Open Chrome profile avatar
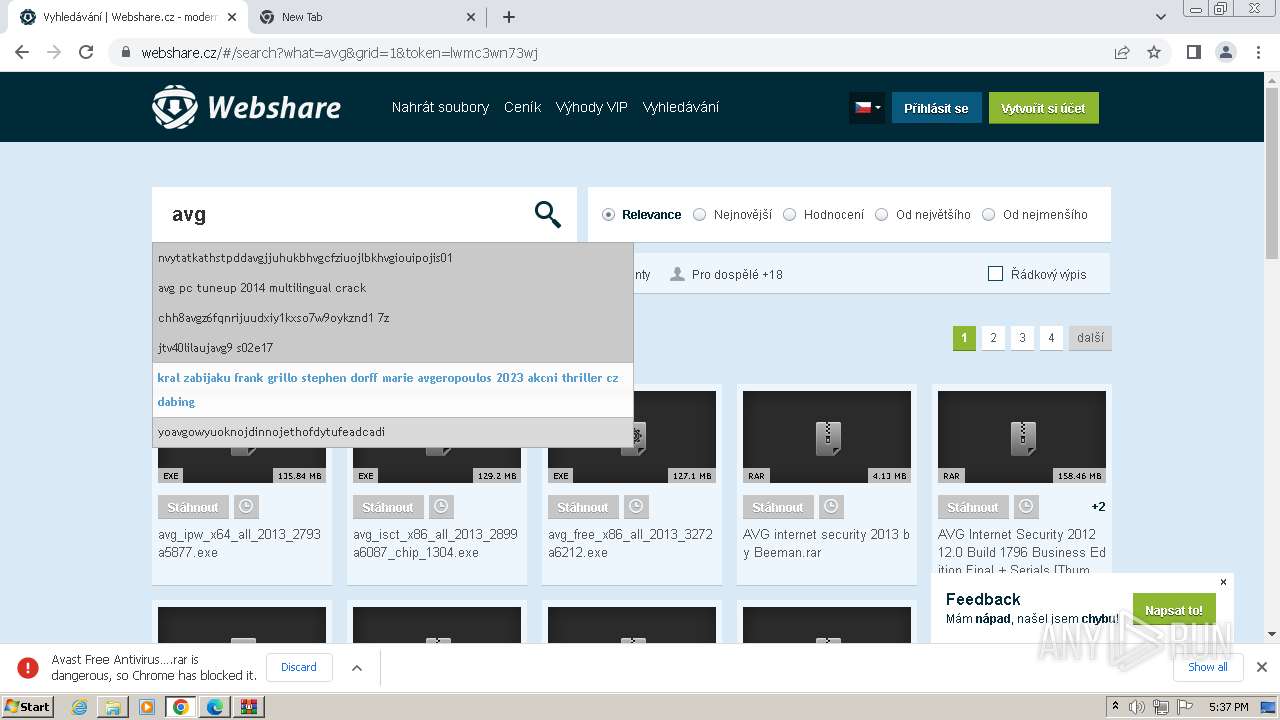 coord(1225,52)
